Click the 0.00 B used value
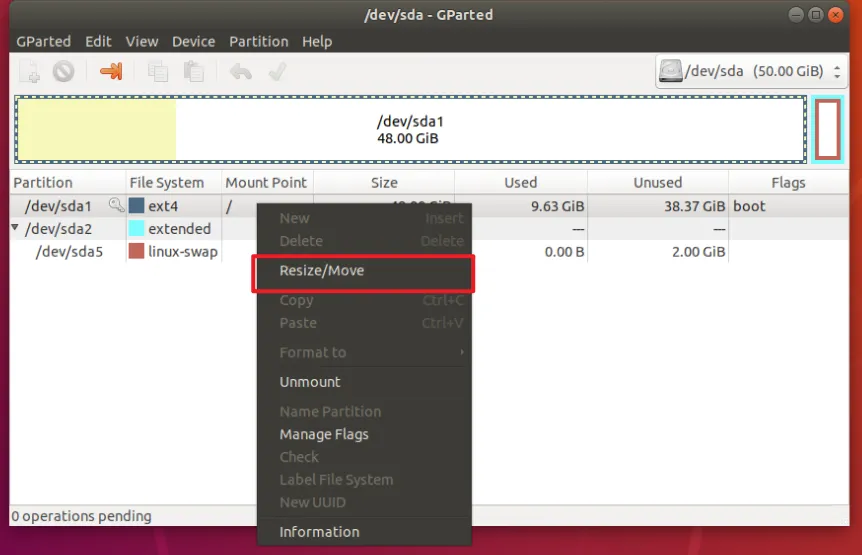 pos(564,252)
